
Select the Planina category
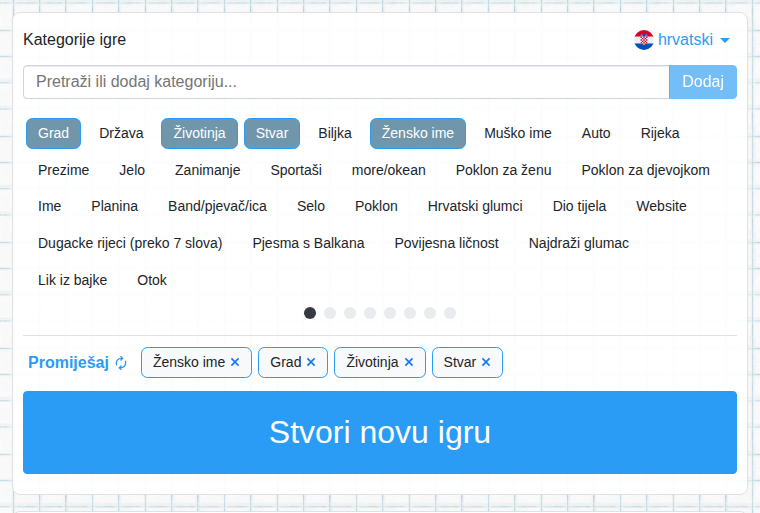[114, 206]
